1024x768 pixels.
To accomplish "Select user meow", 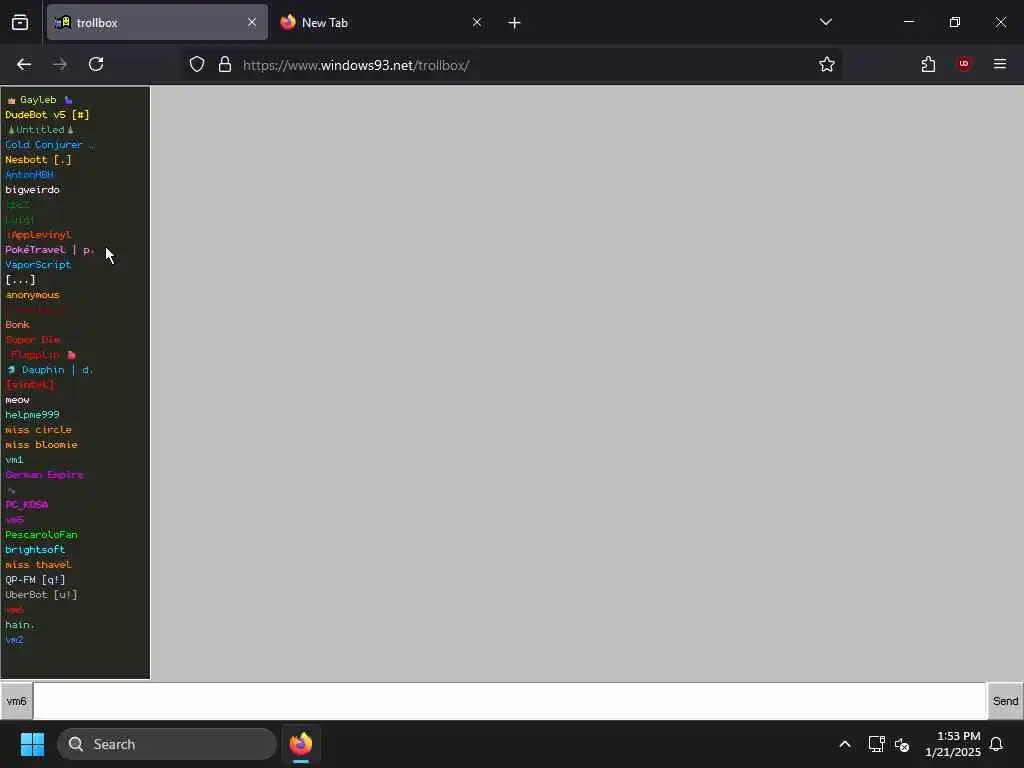I will pos(17,400).
